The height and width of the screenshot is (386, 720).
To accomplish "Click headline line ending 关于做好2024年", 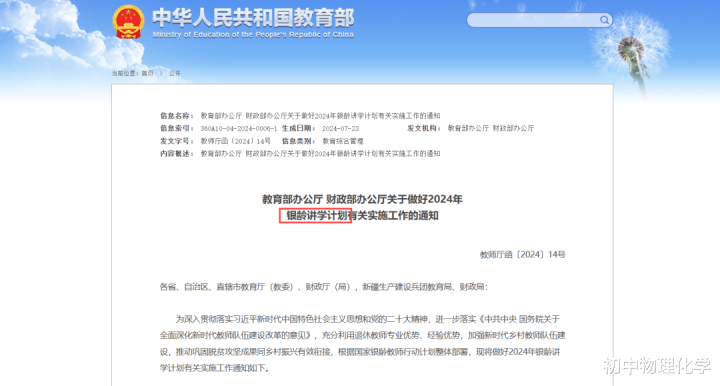I will [x=362, y=199].
